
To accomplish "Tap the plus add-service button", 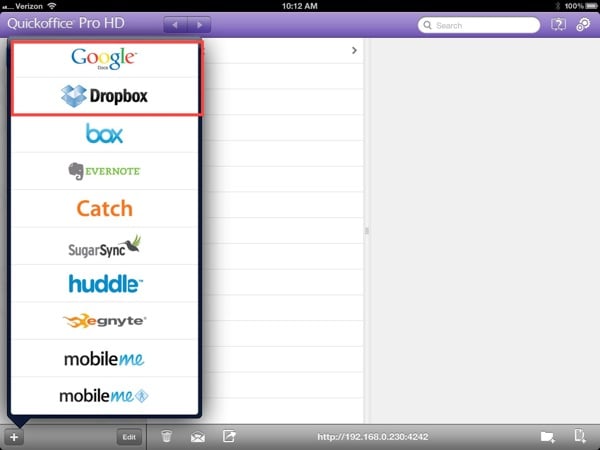I will [14, 437].
